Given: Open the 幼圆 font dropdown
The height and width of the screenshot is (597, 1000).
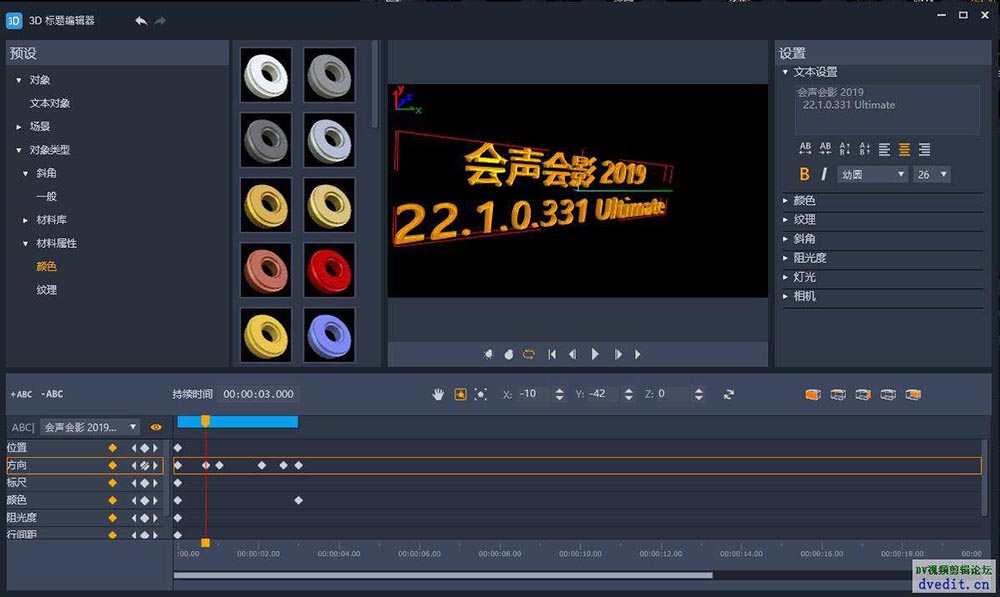Looking at the screenshot, I should click(x=872, y=174).
